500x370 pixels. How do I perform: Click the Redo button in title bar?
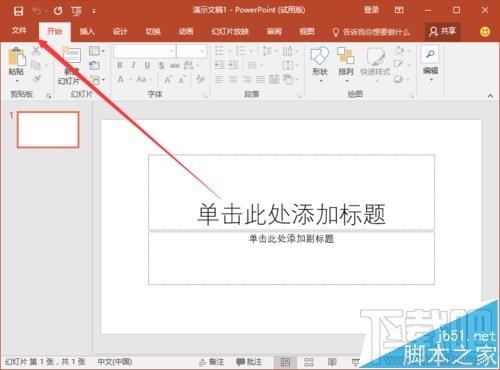coord(58,11)
